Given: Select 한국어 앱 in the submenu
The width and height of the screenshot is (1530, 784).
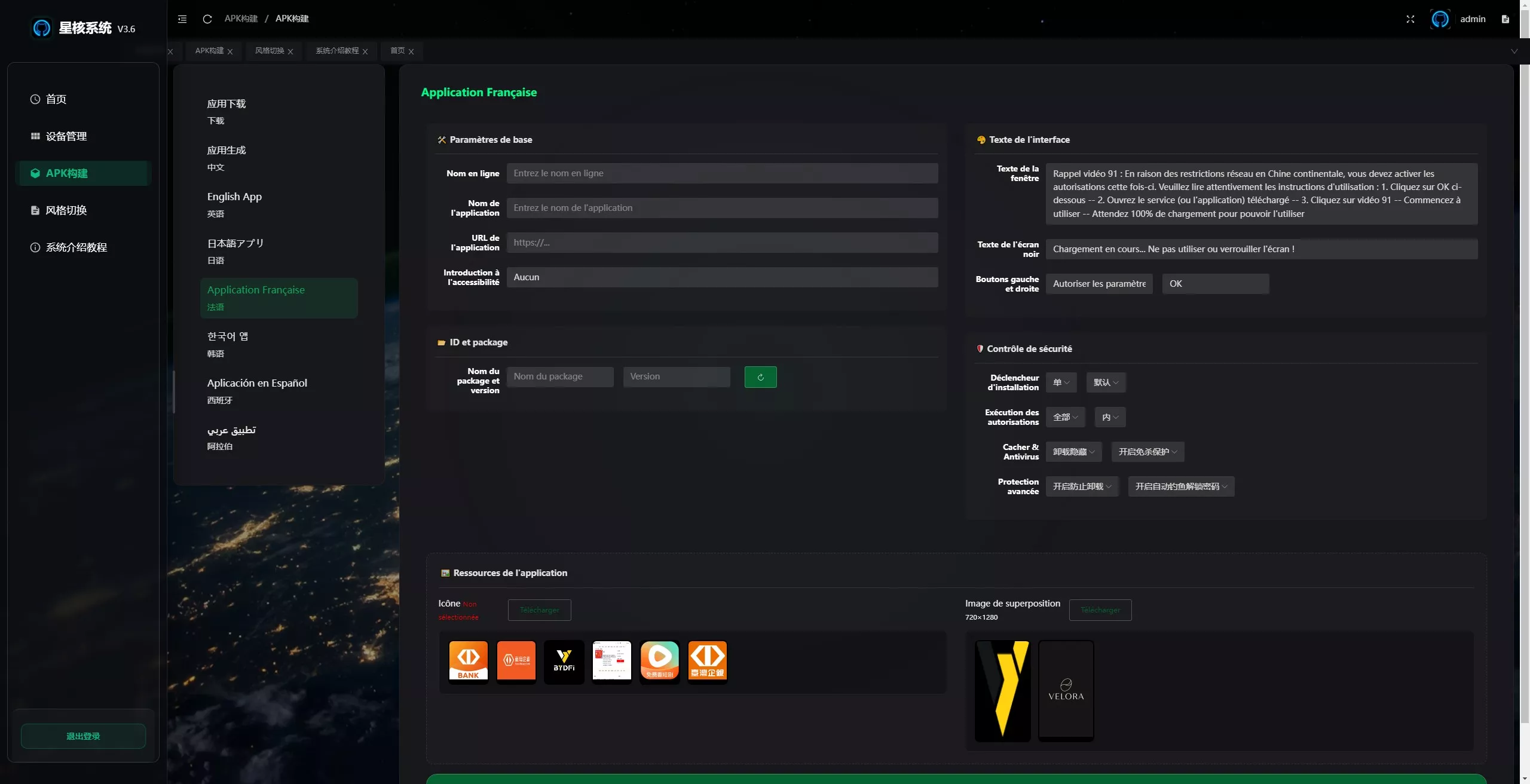Looking at the screenshot, I should click(x=279, y=345).
